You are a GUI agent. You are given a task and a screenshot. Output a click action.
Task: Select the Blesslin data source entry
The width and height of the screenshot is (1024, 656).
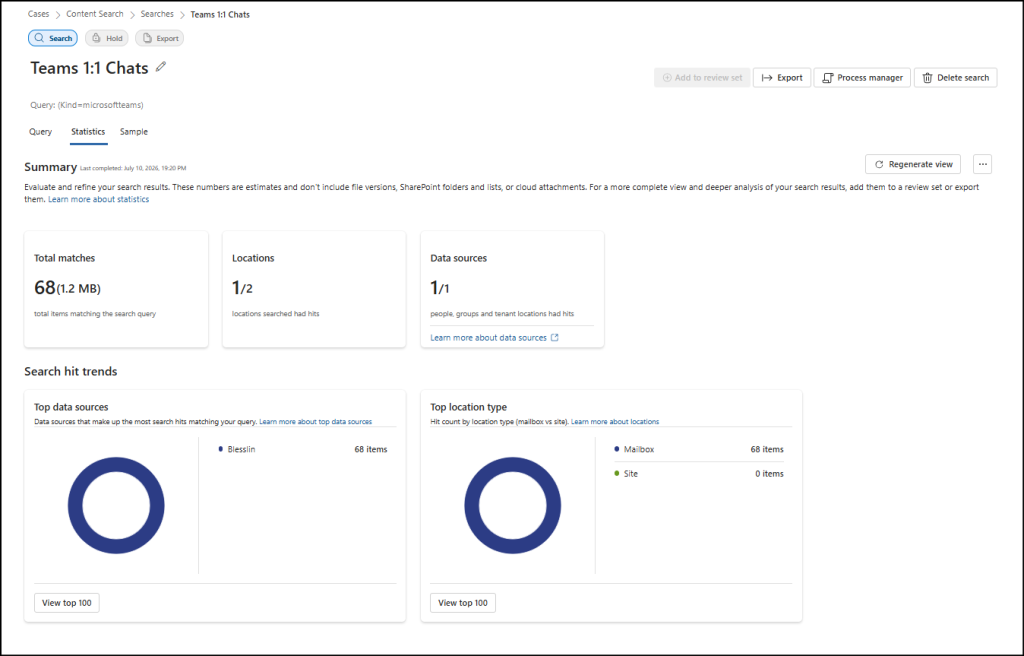[x=242, y=450]
